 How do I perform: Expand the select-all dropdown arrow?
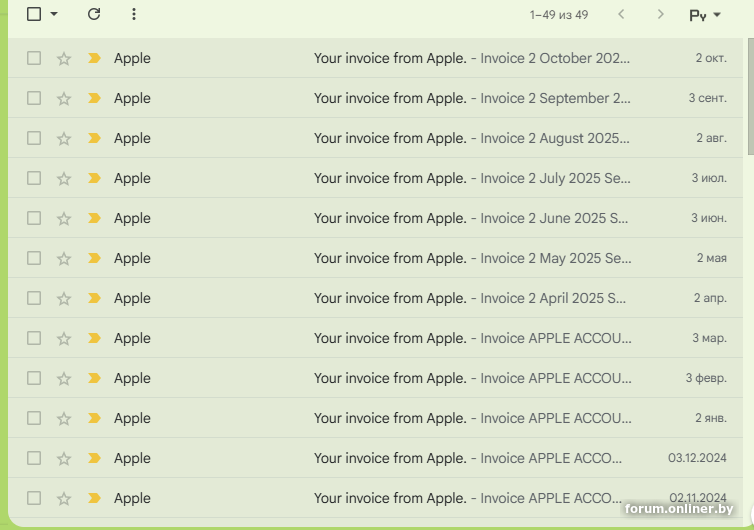click(54, 14)
